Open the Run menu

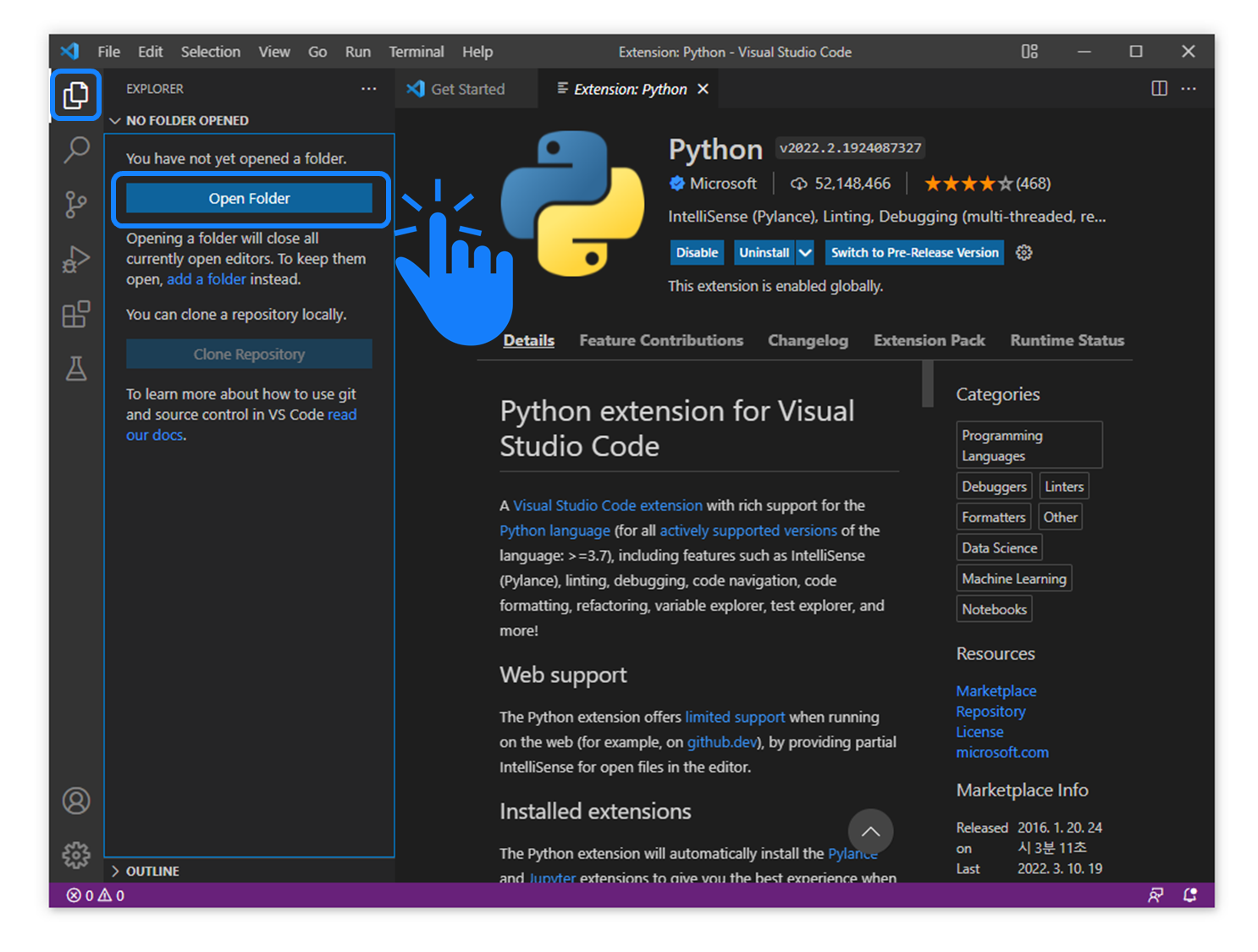[x=358, y=52]
